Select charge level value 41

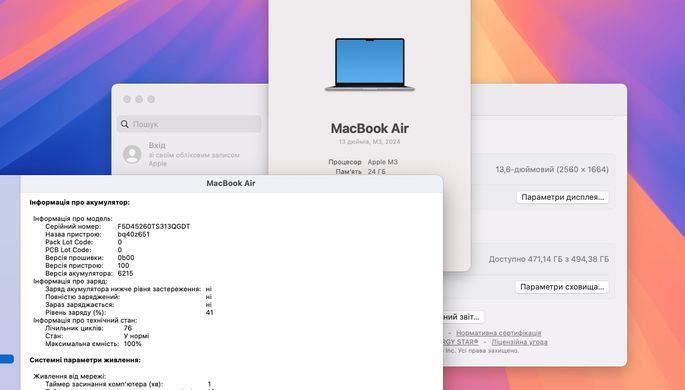[210, 312]
